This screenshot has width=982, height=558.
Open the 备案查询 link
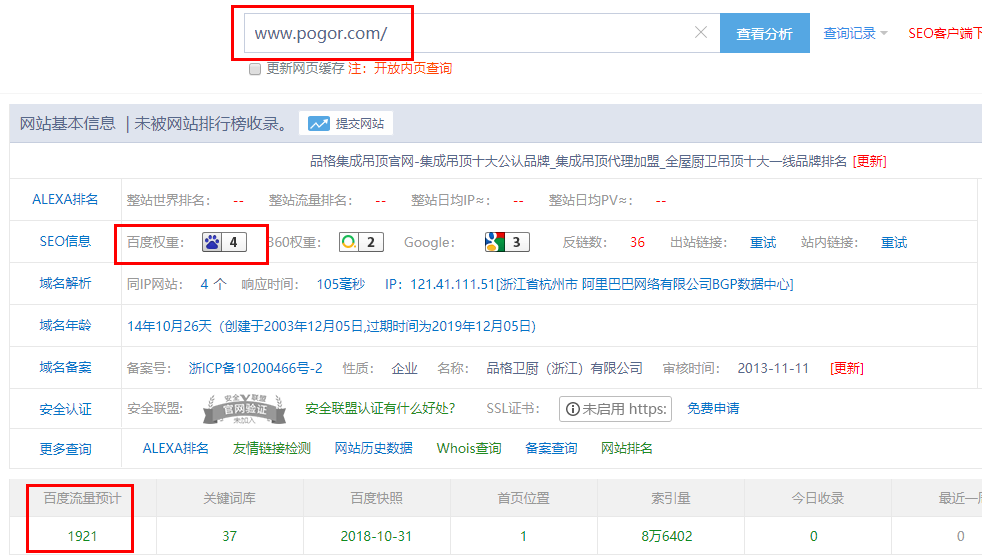(x=551, y=448)
